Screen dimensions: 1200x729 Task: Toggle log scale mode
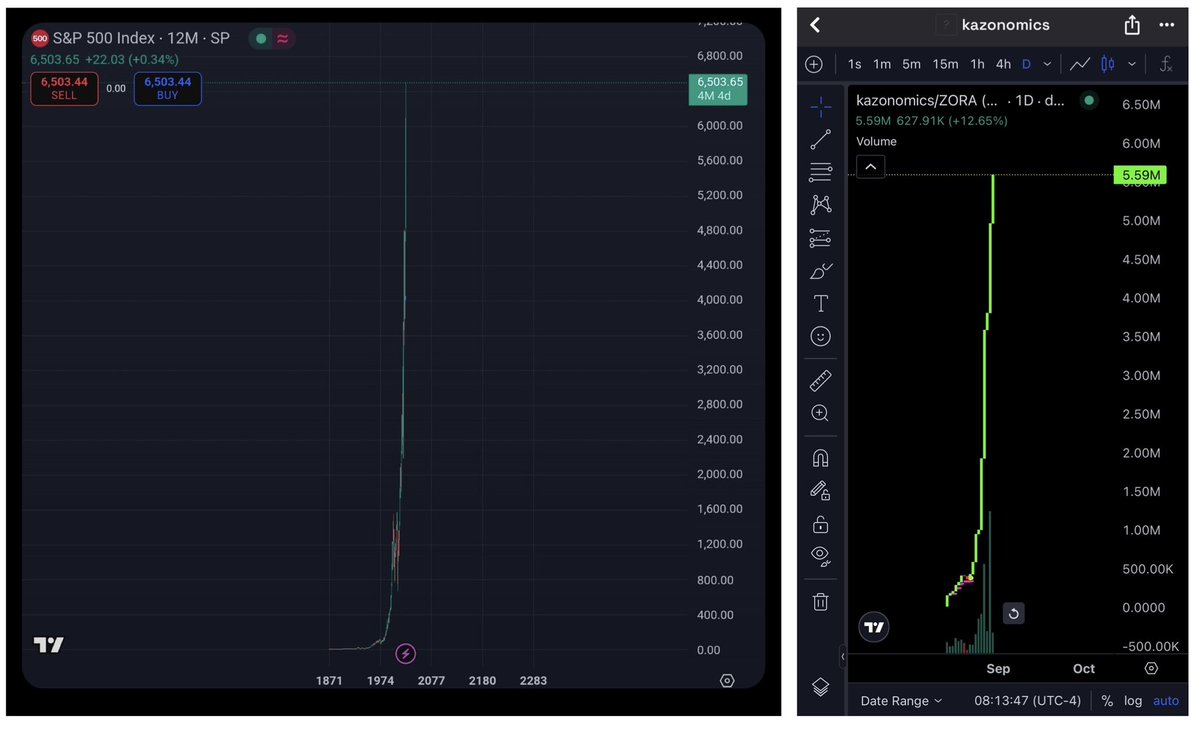1133,701
